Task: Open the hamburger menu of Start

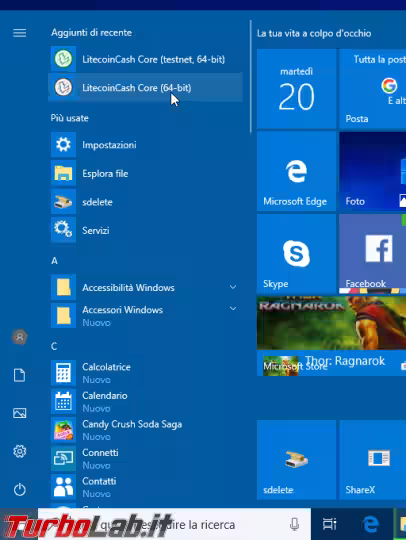Action: [x=20, y=33]
